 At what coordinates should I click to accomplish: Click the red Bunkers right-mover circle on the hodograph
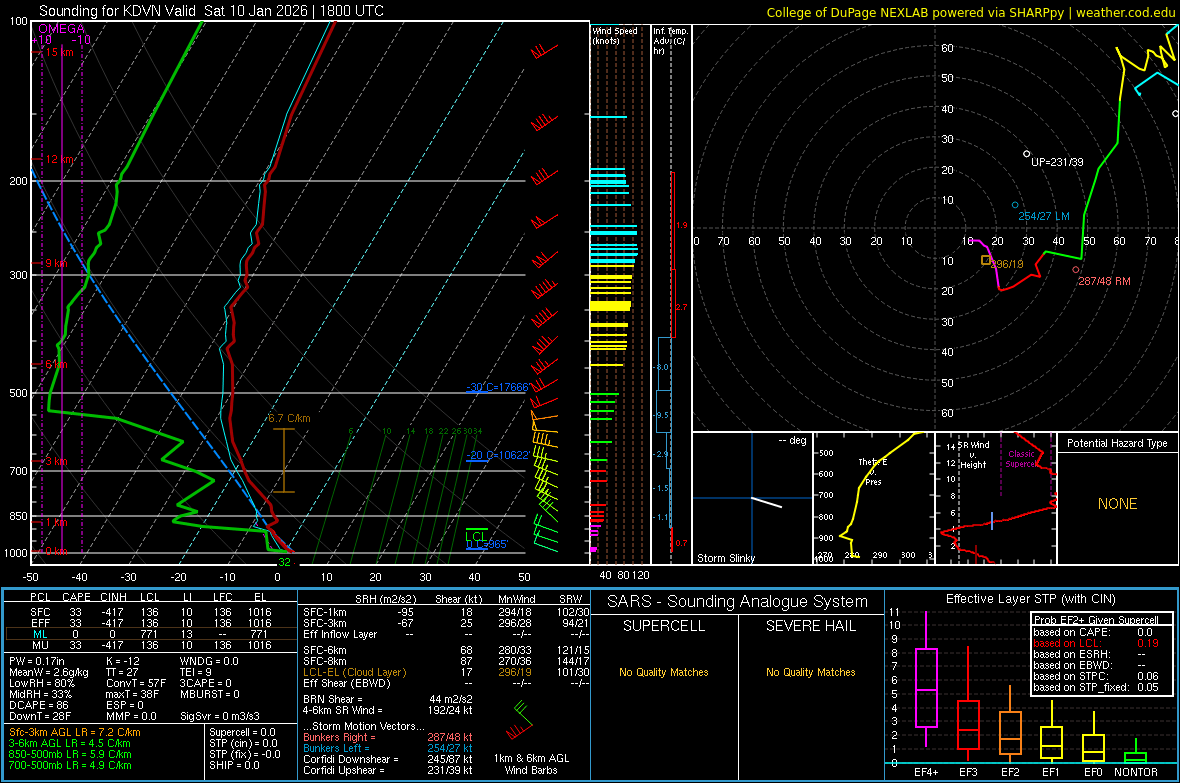click(x=1075, y=270)
